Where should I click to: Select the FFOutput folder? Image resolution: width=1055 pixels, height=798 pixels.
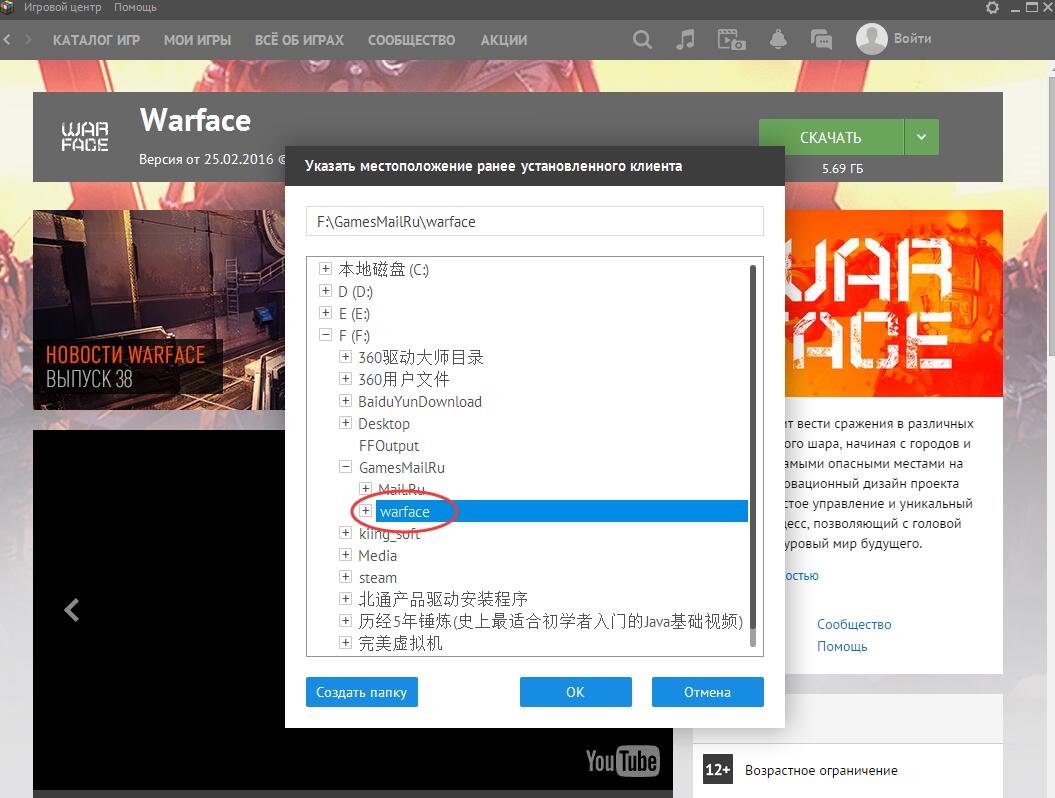(x=389, y=445)
